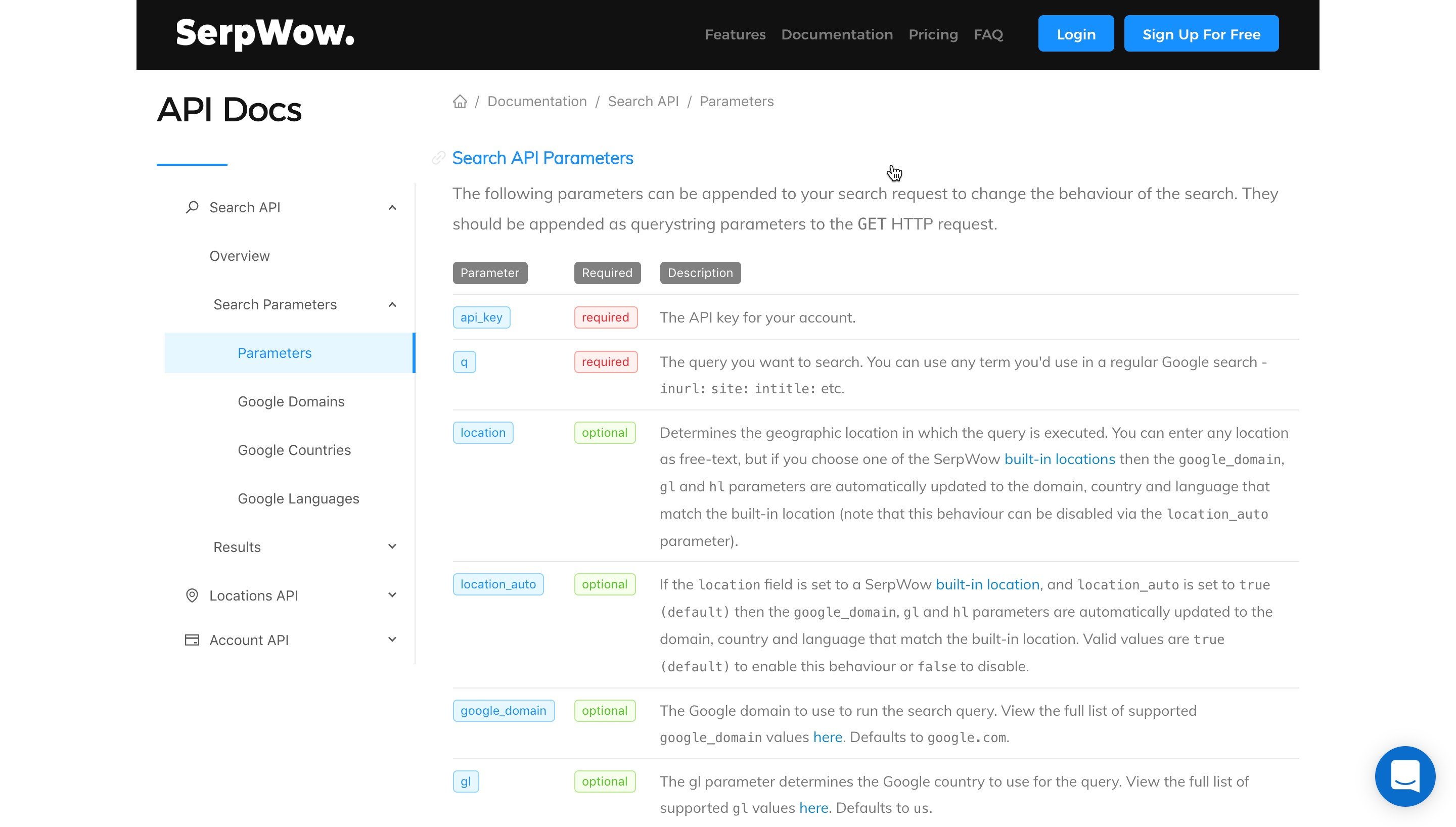Click 'here' link in google_domain description
The height and width of the screenshot is (827, 1456).
coord(828,737)
